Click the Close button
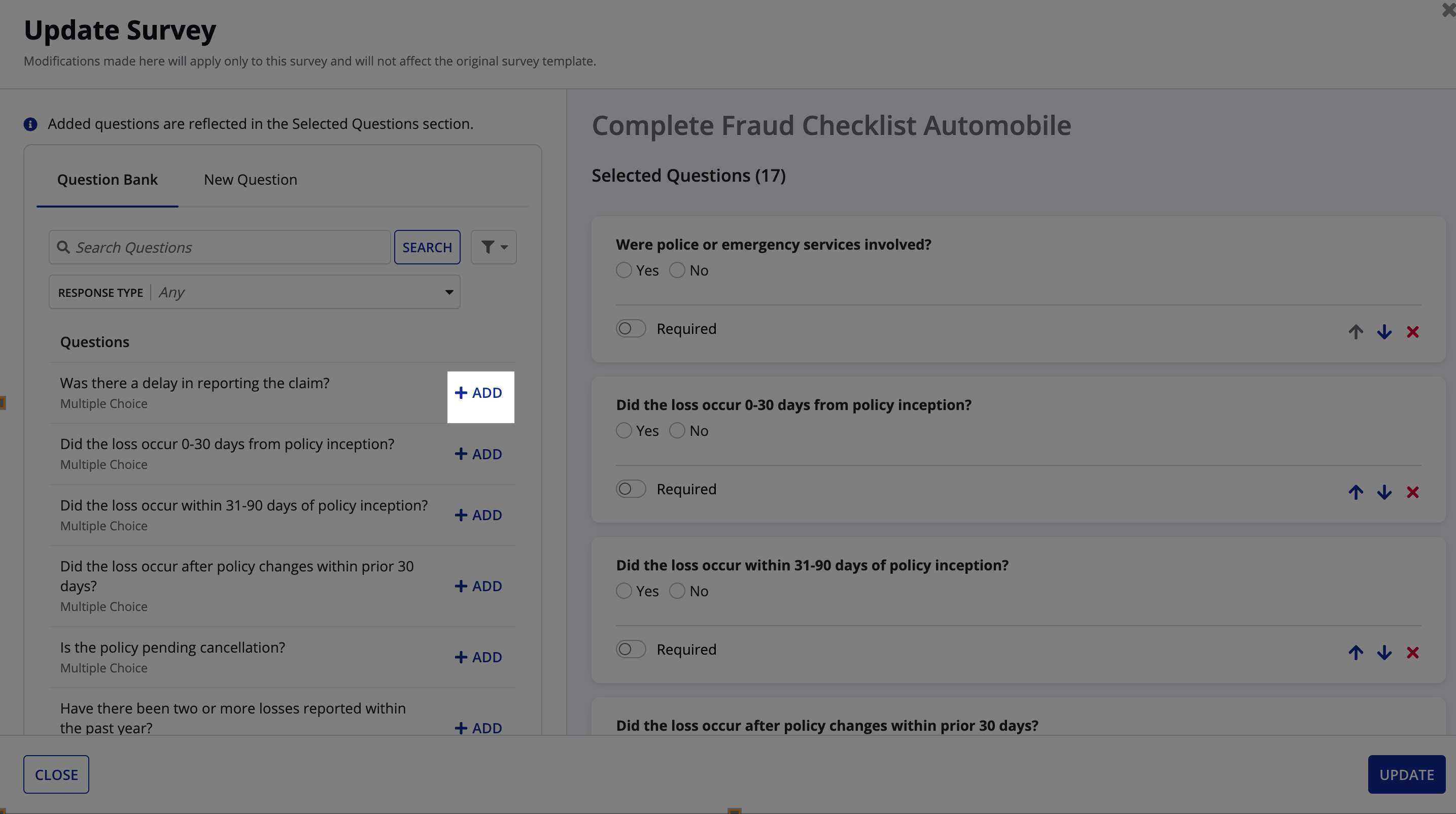 (x=56, y=774)
